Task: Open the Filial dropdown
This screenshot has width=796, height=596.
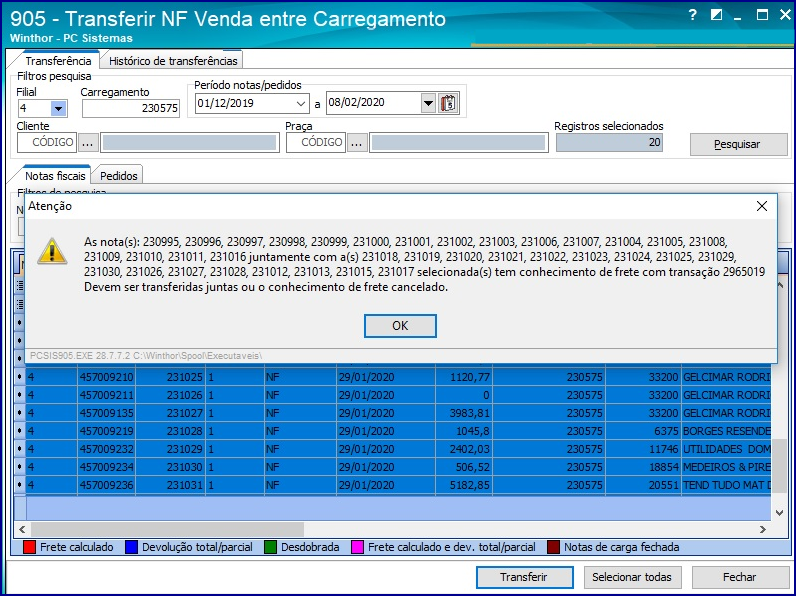Action: pyautogui.click(x=58, y=108)
